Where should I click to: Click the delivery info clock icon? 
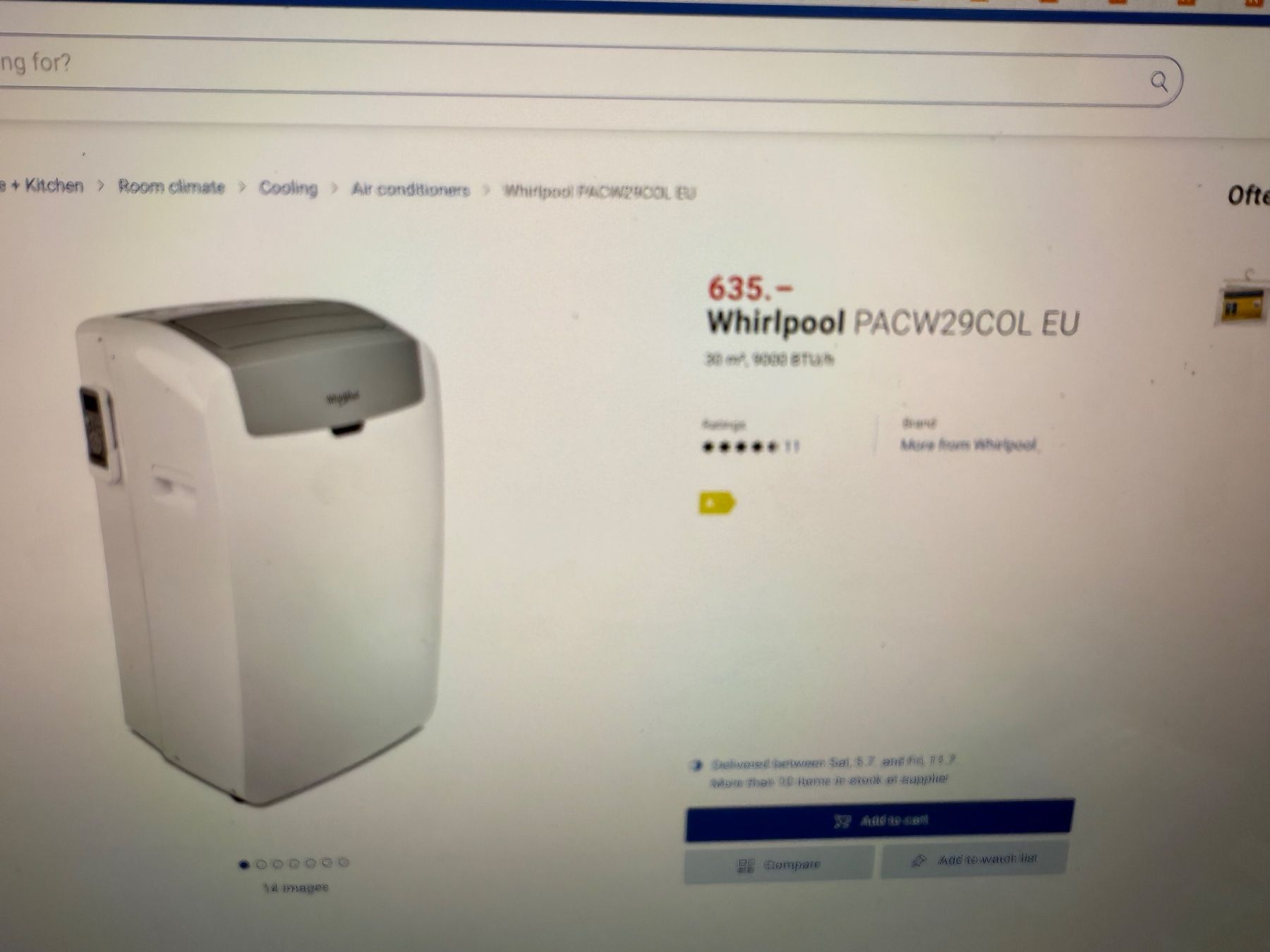point(697,765)
